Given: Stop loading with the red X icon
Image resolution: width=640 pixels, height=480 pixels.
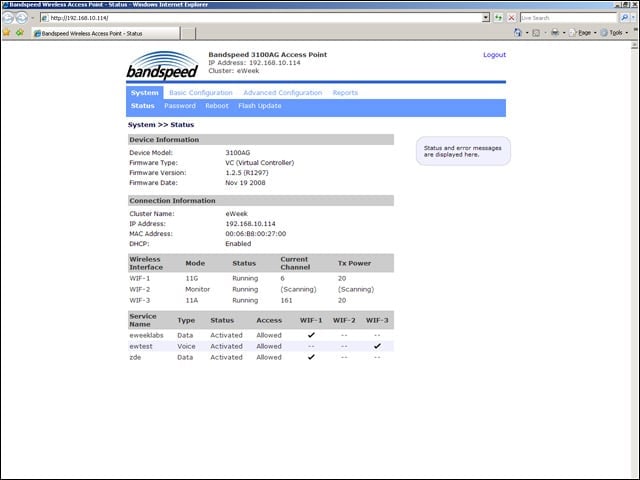Looking at the screenshot, I should 511,18.
